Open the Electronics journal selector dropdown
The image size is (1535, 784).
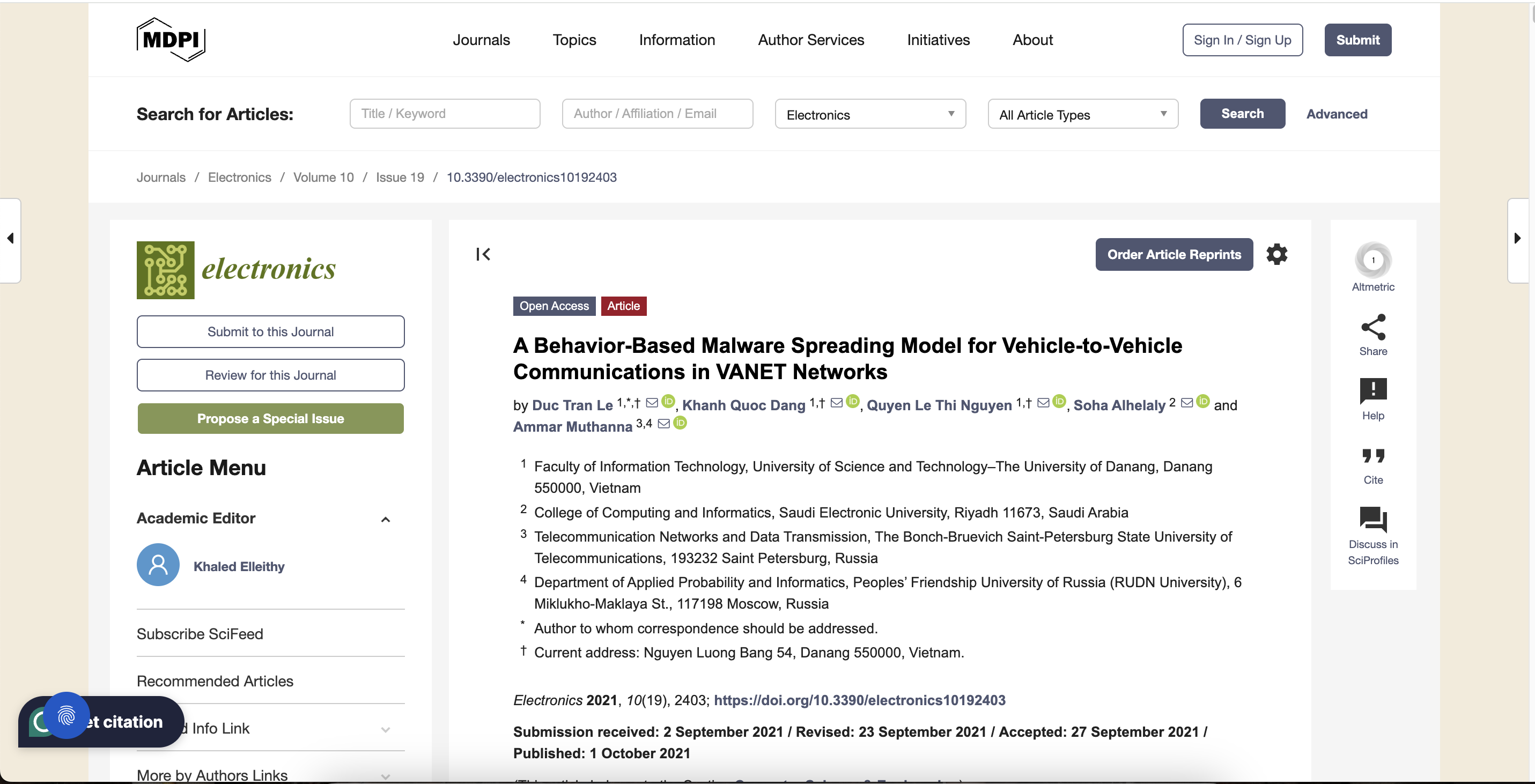click(x=869, y=114)
